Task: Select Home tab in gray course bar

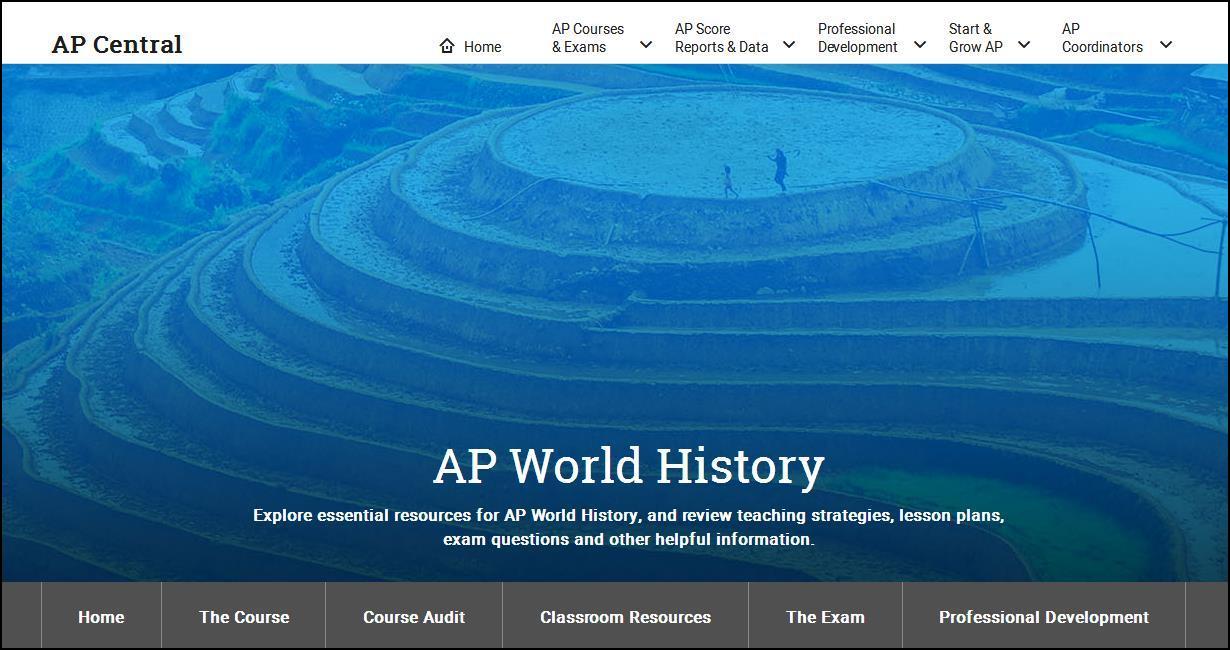Action: pos(101,617)
